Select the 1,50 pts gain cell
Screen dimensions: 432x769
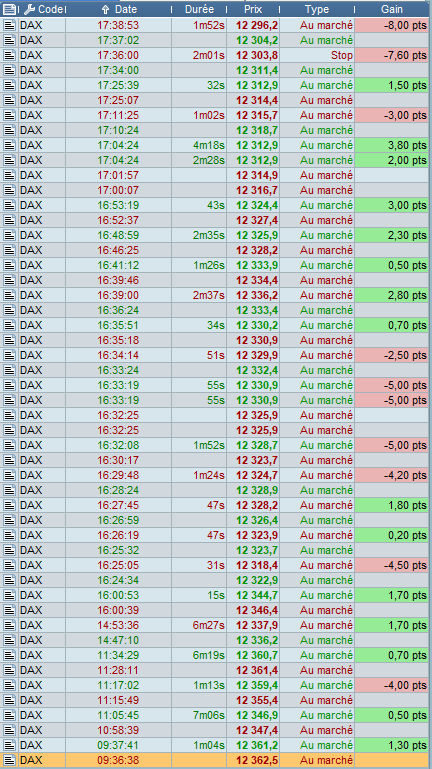click(x=392, y=85)
